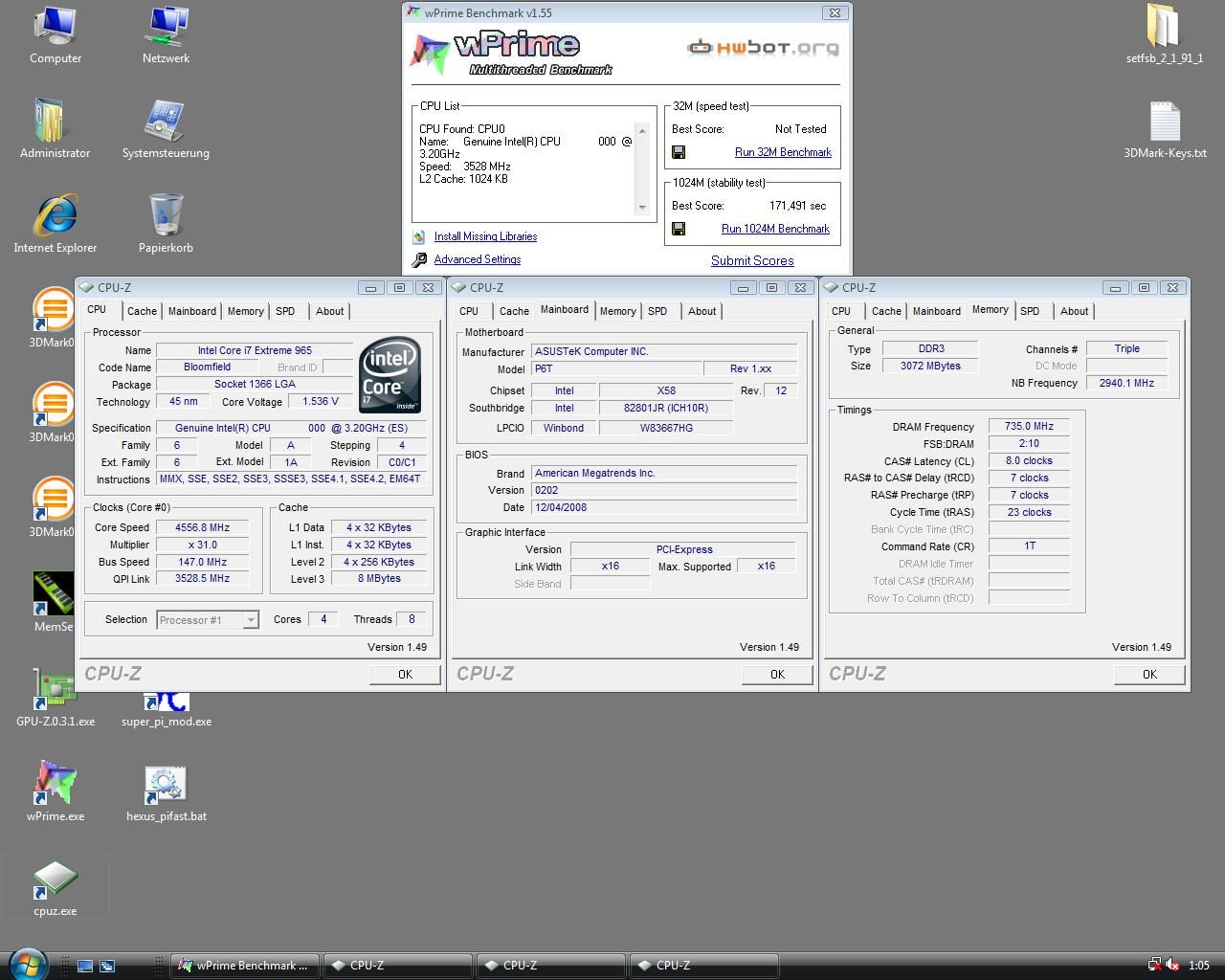Click the Bus Speed value 147.0 MHz
Viewport: 1225px width, 980px height.
[x=202, y=562]
